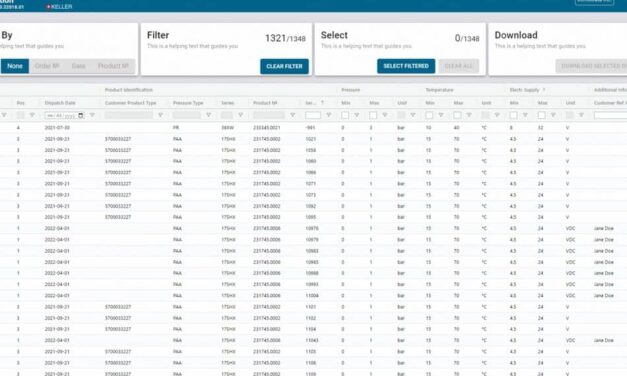The image size is (627, 376).
Task: Open the filter menu for the Pos column
Action: [32, 115]
